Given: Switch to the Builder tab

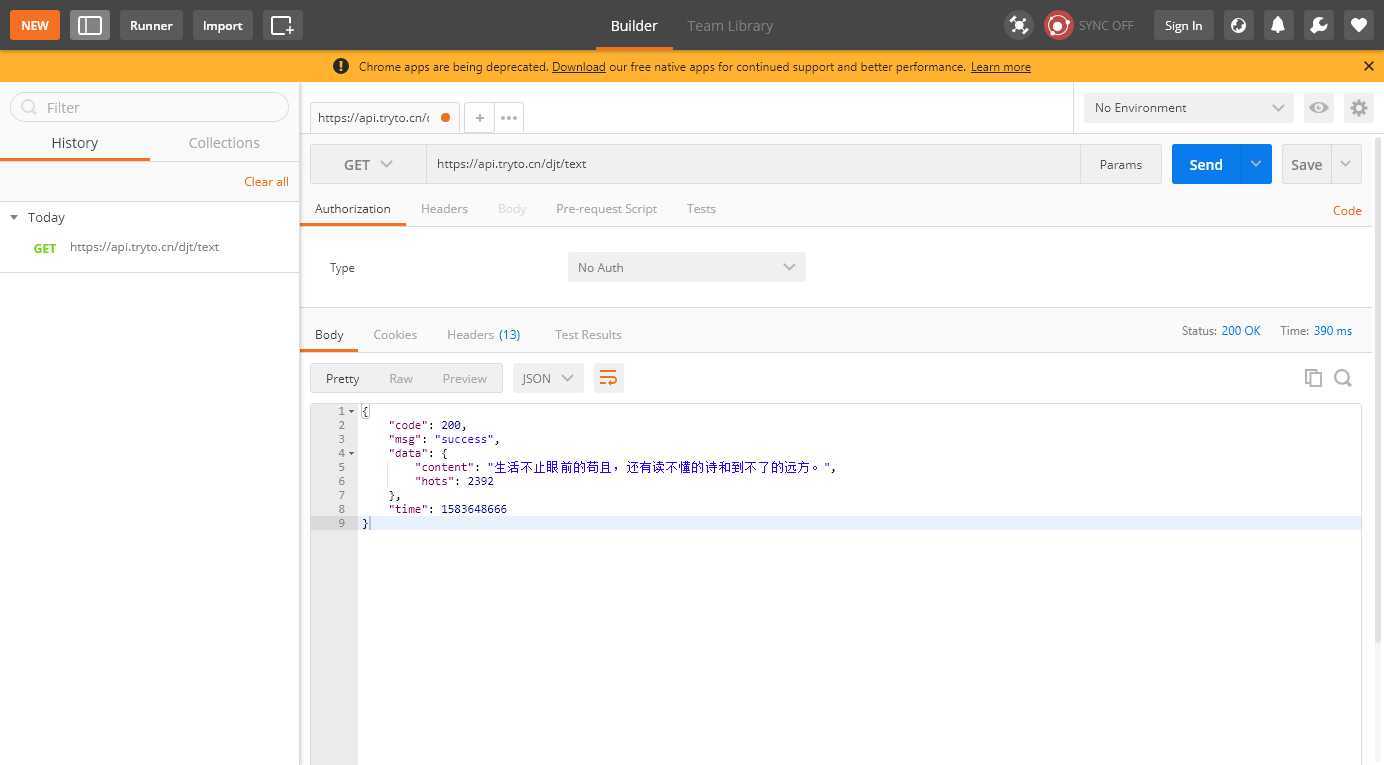Looking at the screenshot, I should 634,25.
